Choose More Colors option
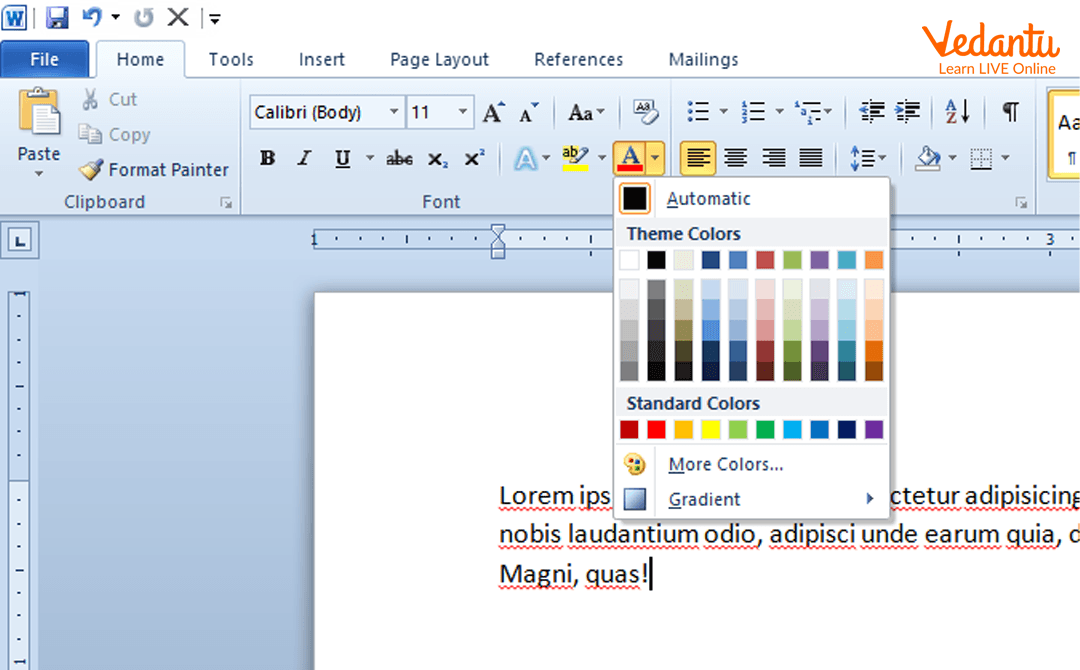1080x670 pixels. [725, 464]
